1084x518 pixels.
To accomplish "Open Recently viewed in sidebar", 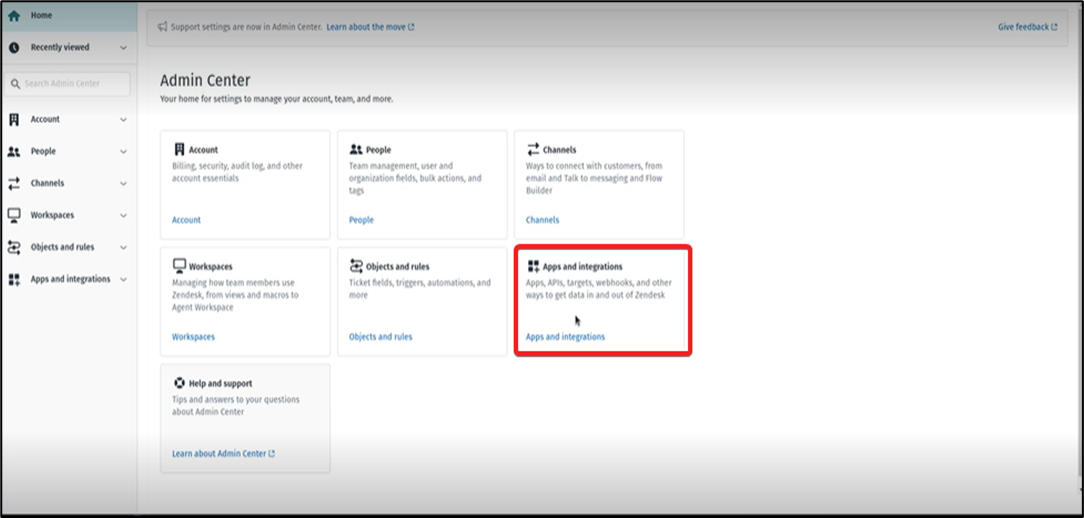I will tap(68, 48).
